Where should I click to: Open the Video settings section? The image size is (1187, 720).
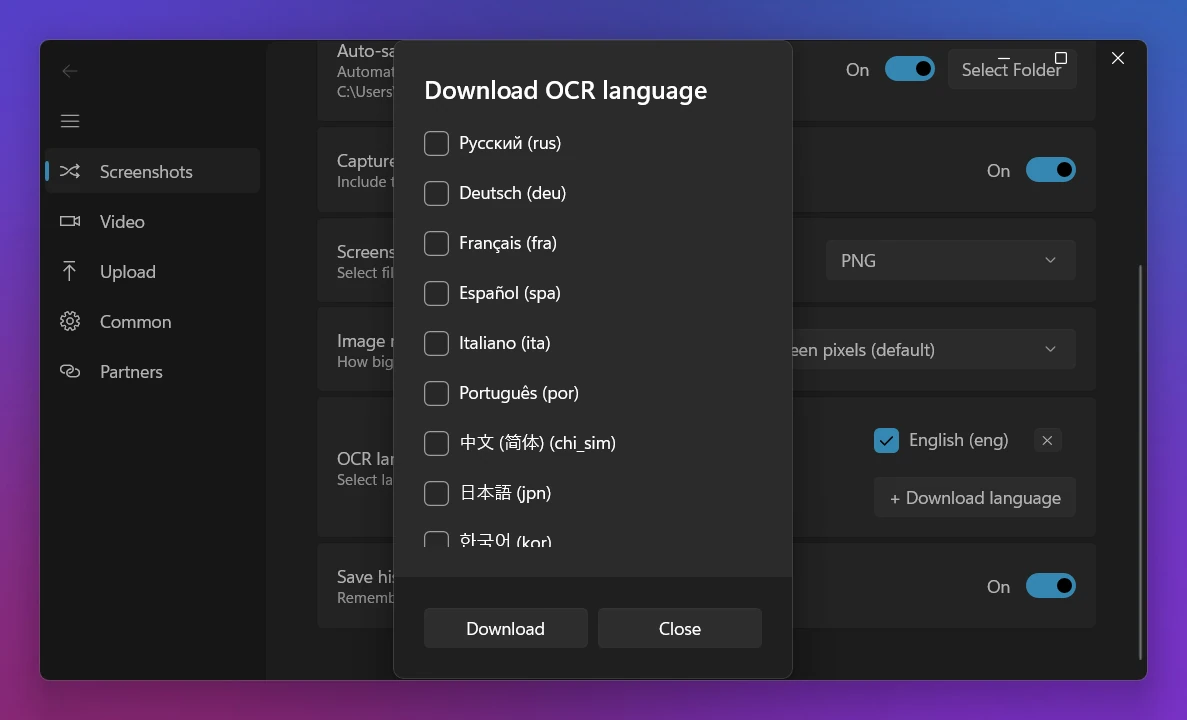pyautogui.click(x=153, y=221)
